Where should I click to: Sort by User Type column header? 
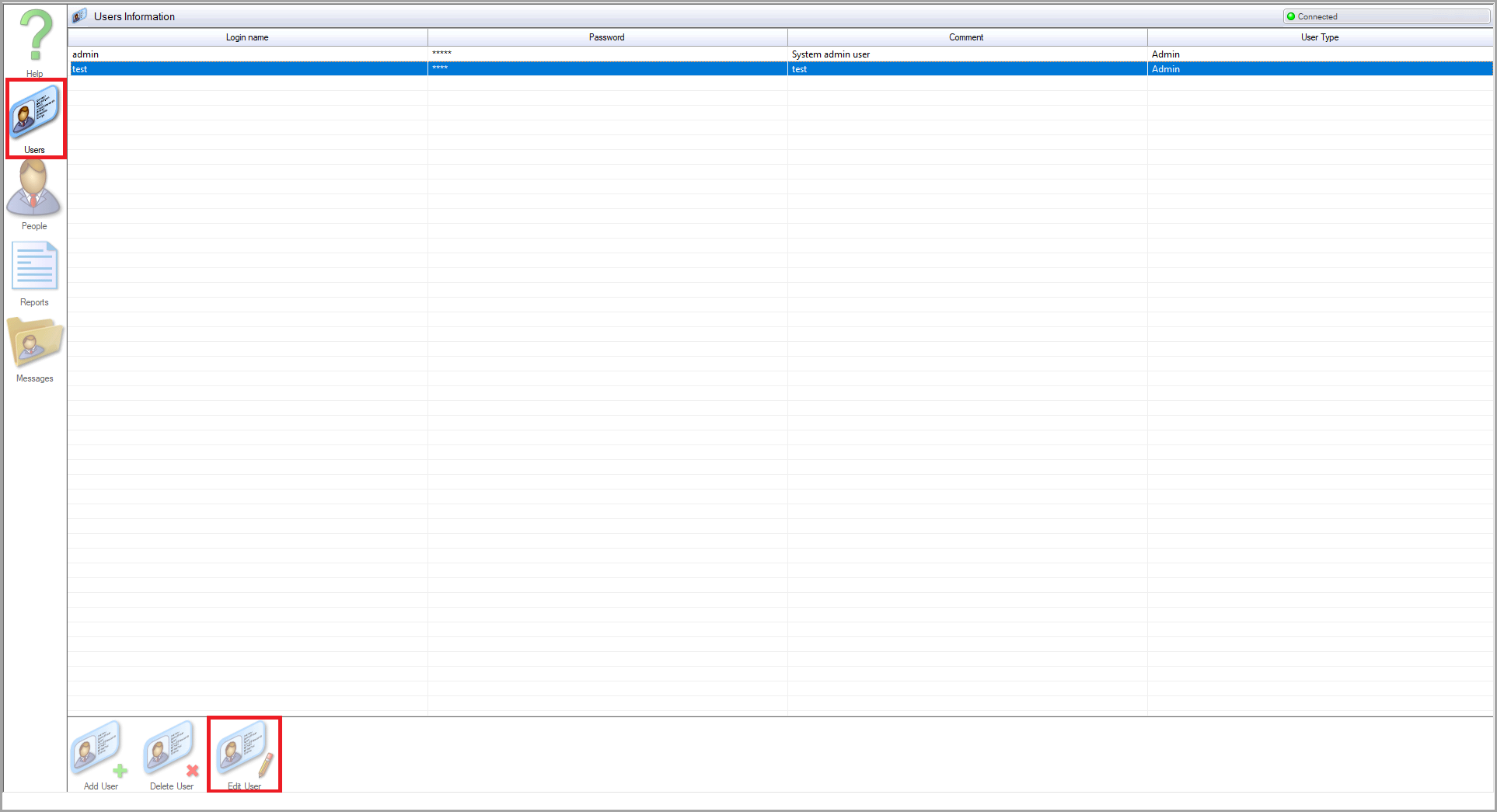[x=1320, y=37]
